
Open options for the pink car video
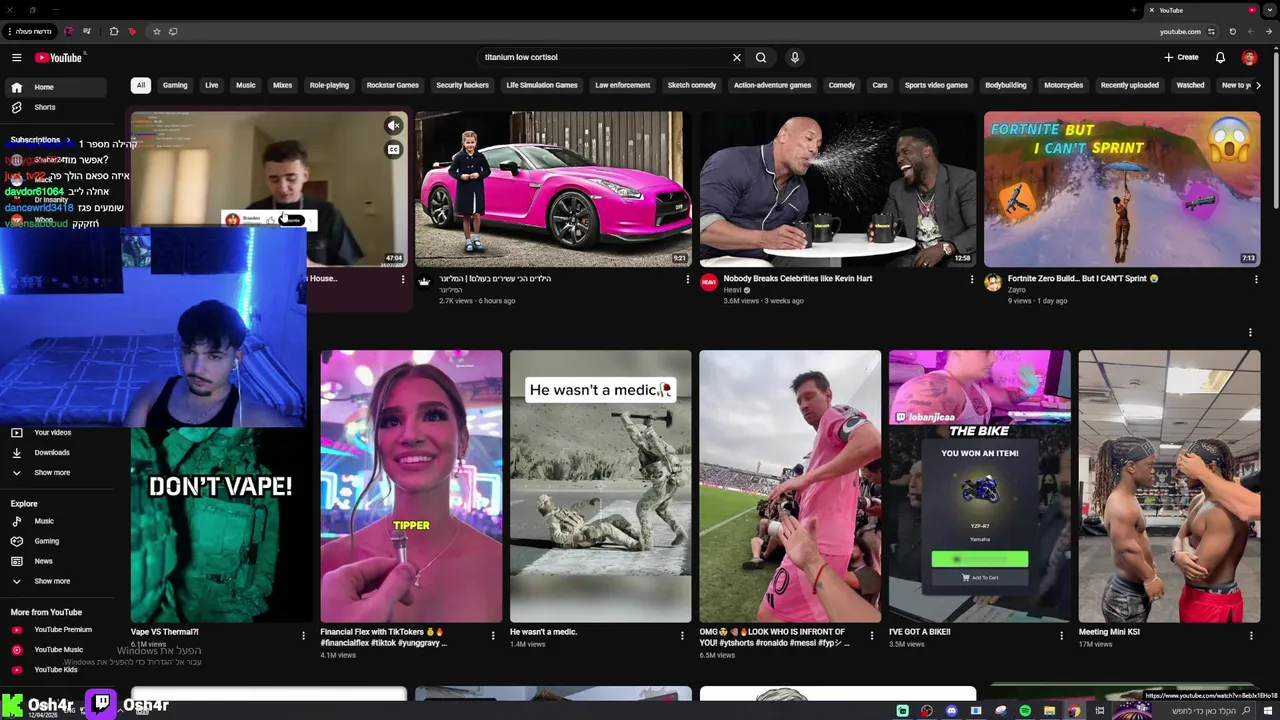point(687,280)
